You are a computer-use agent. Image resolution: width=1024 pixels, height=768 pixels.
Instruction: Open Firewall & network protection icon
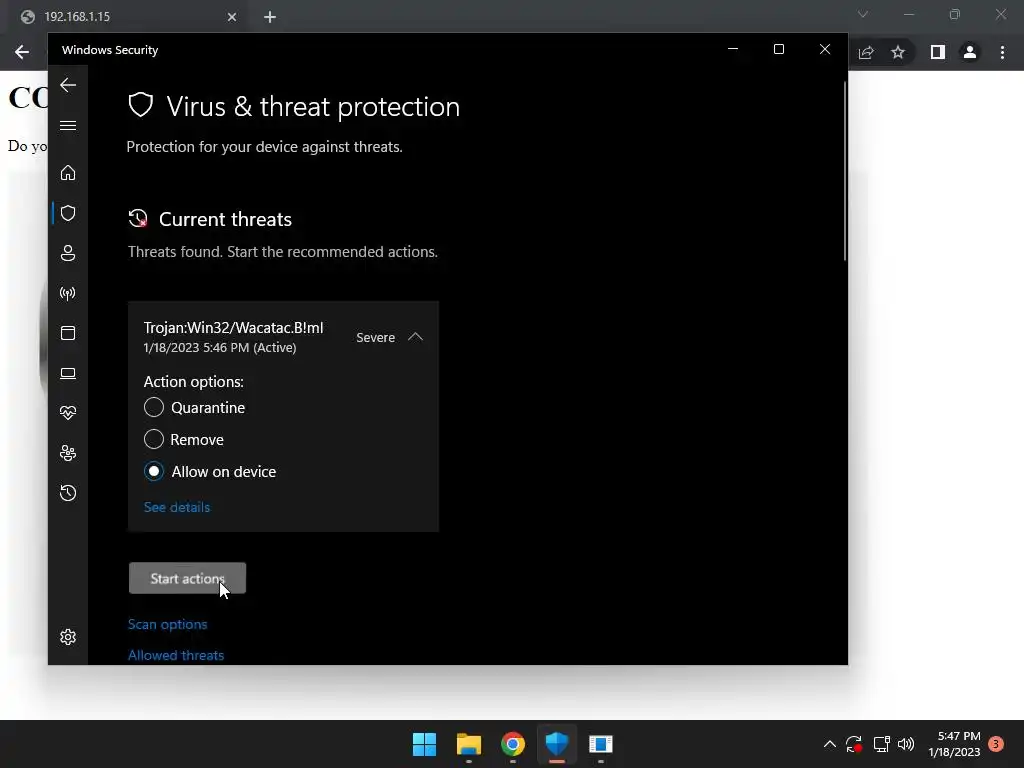[68, 293]
